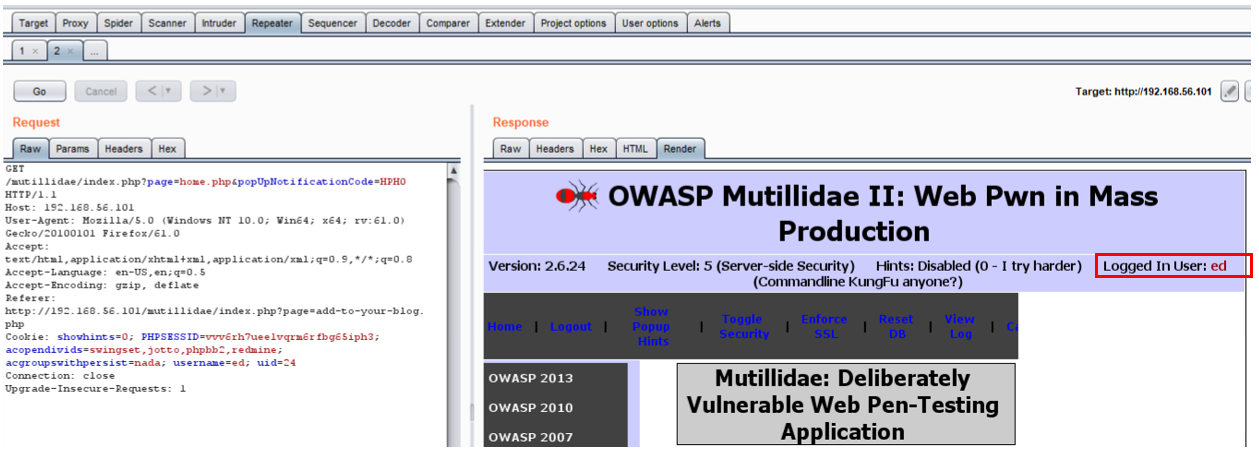The width and height of the screenshot is (1259, 456).
Task: Edit the target with the pencil icon
Action: click(x=1231, y=91)
